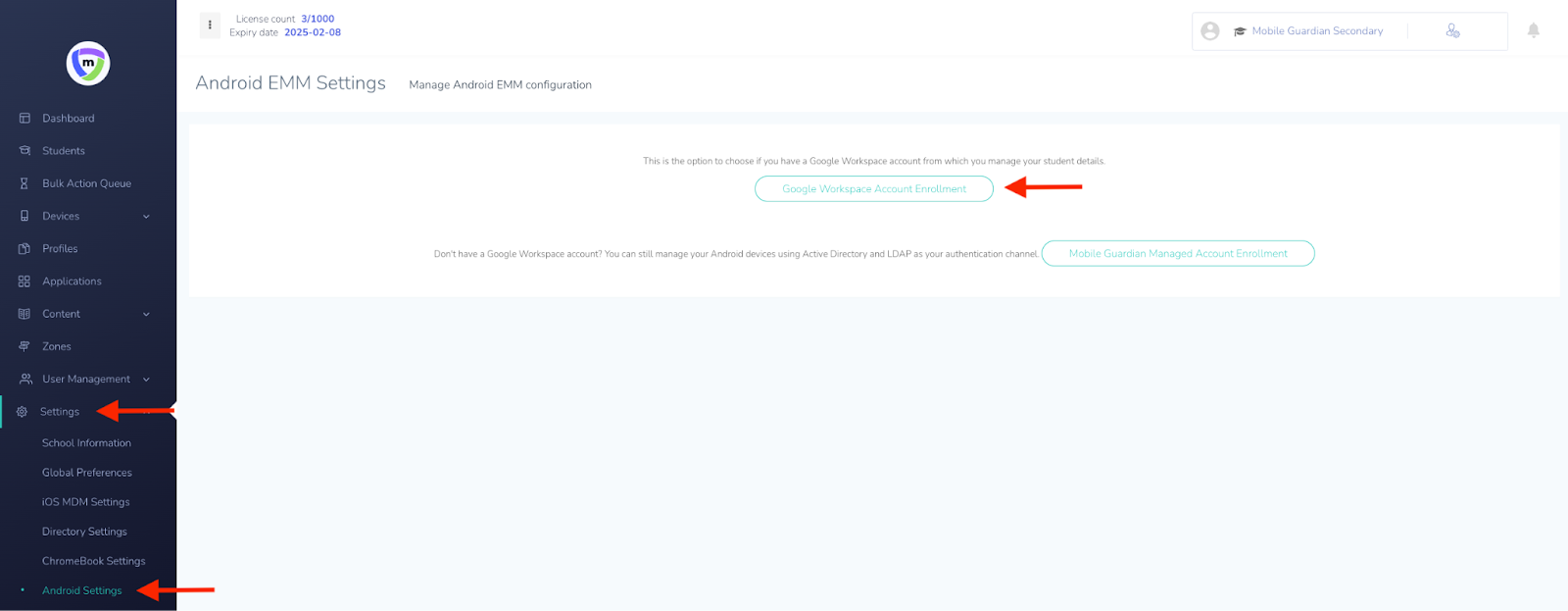
Task: Click Manage Android EMM configuration subtitle
Action: click(x=500, y=84)
